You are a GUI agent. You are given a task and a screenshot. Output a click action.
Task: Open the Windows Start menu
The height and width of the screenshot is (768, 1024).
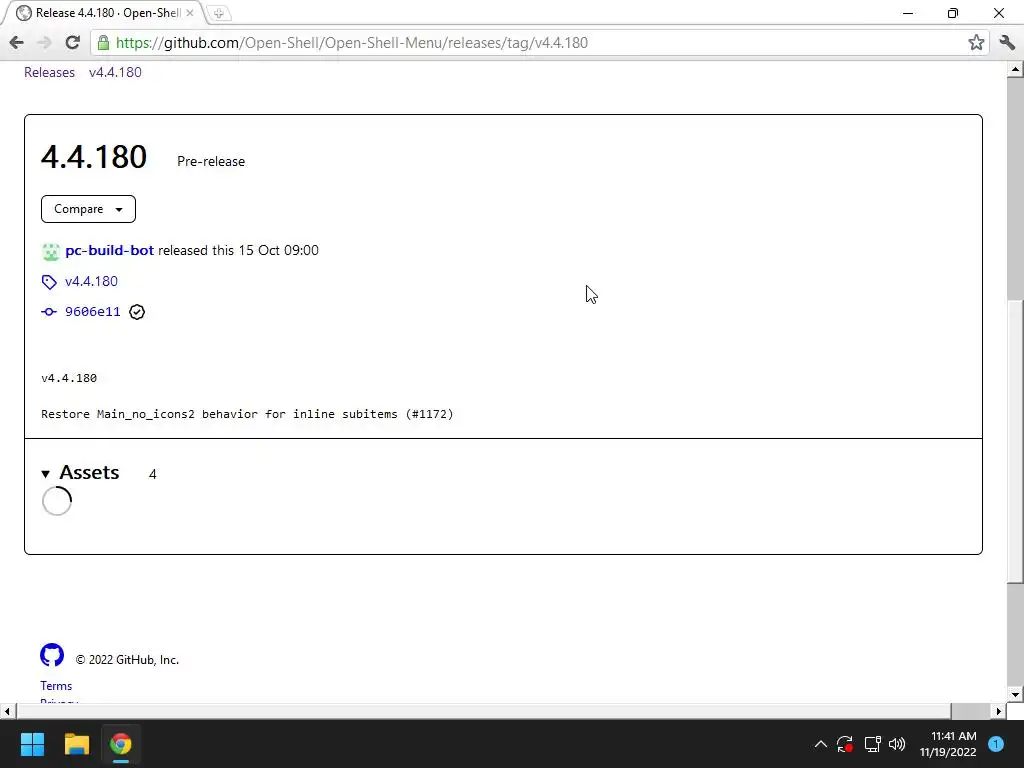click(32, 744)
